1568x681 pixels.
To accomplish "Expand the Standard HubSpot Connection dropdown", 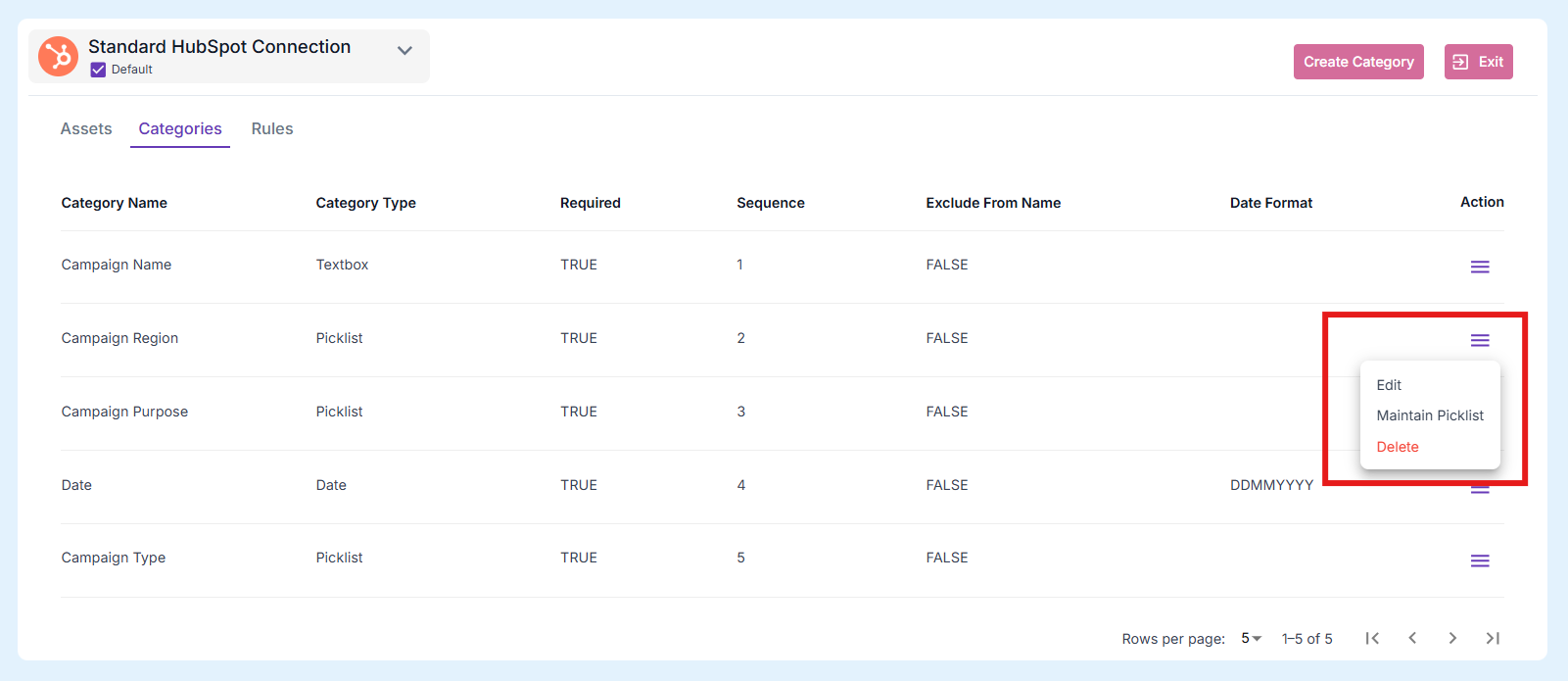I will pos(404,50).
